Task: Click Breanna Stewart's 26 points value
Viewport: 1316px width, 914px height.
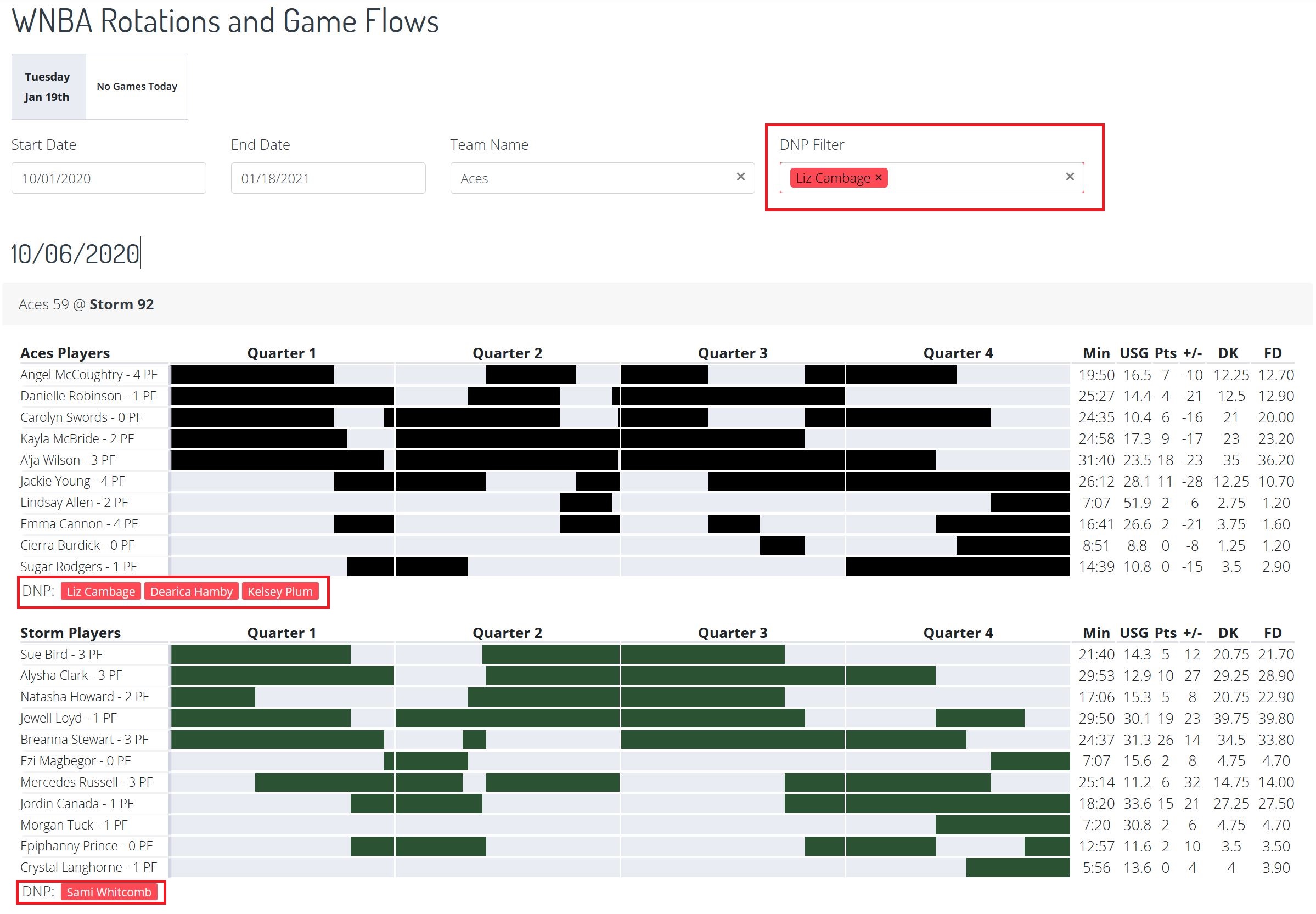Action: [x=1165, y=740]
